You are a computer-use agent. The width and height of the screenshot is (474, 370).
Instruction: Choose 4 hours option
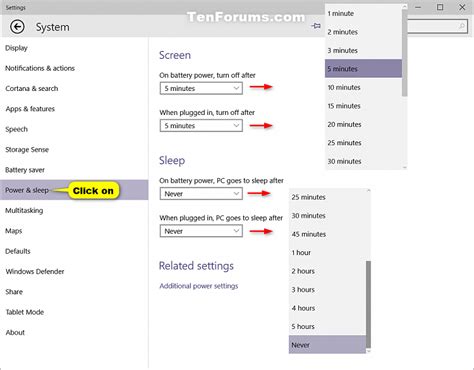(x=327, y=308)
